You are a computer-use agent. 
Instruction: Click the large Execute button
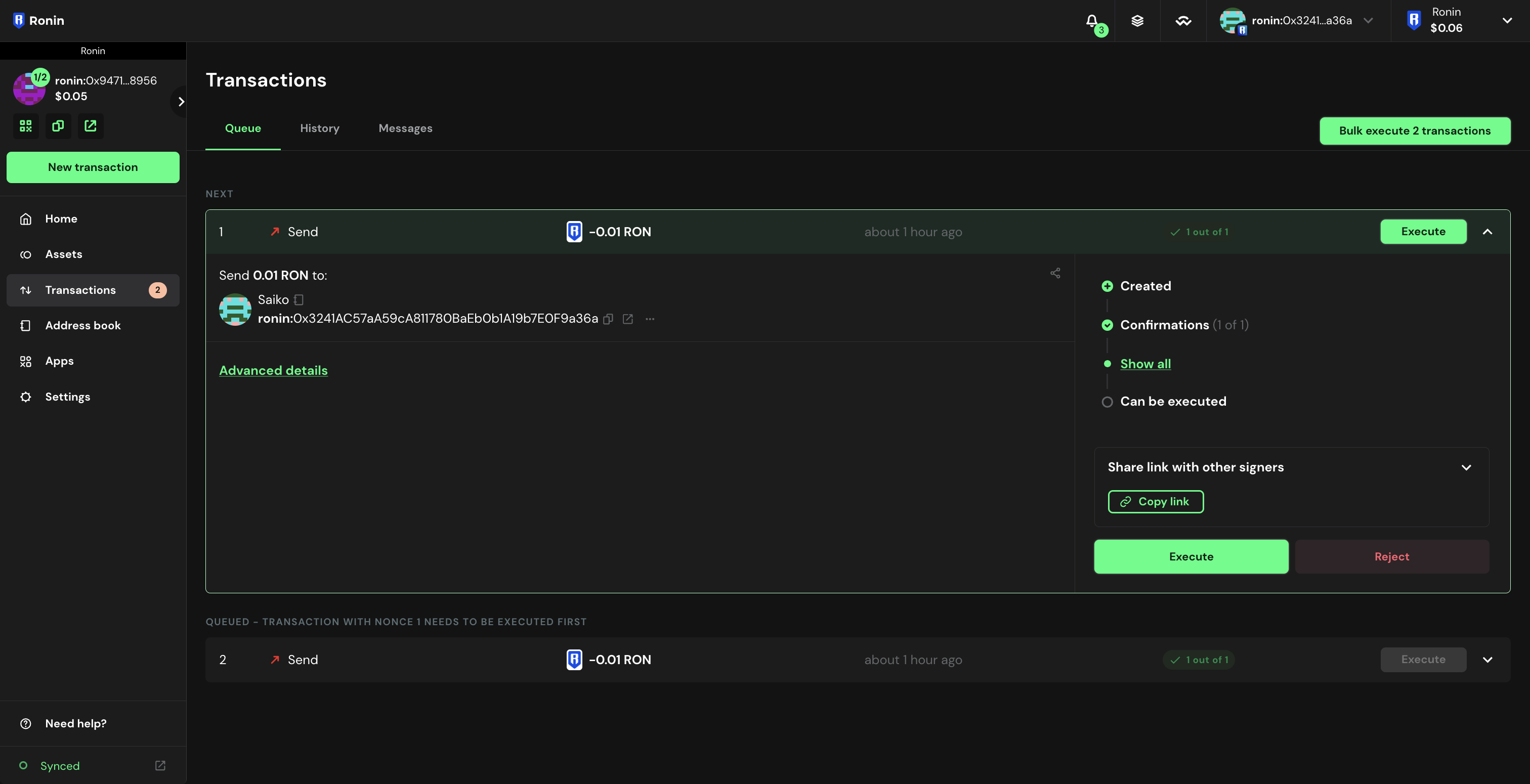(1191, 556)
